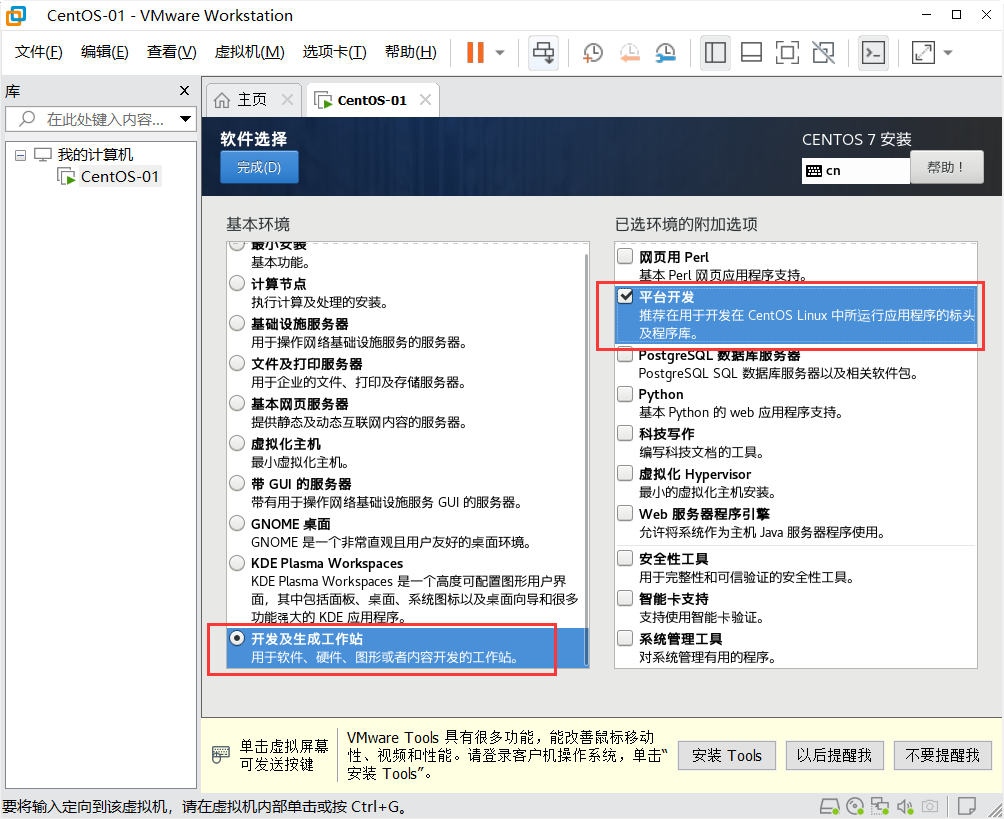Click the stretch guest display icon
This screenshot has height=819, width=1004.
click(923, 53)
